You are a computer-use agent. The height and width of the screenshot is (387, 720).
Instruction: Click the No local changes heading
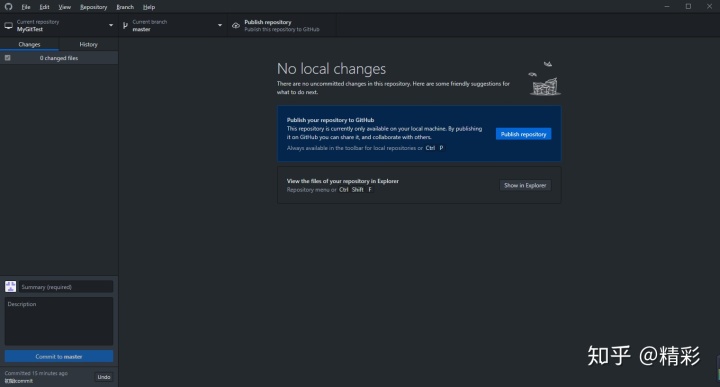[331, 69]
